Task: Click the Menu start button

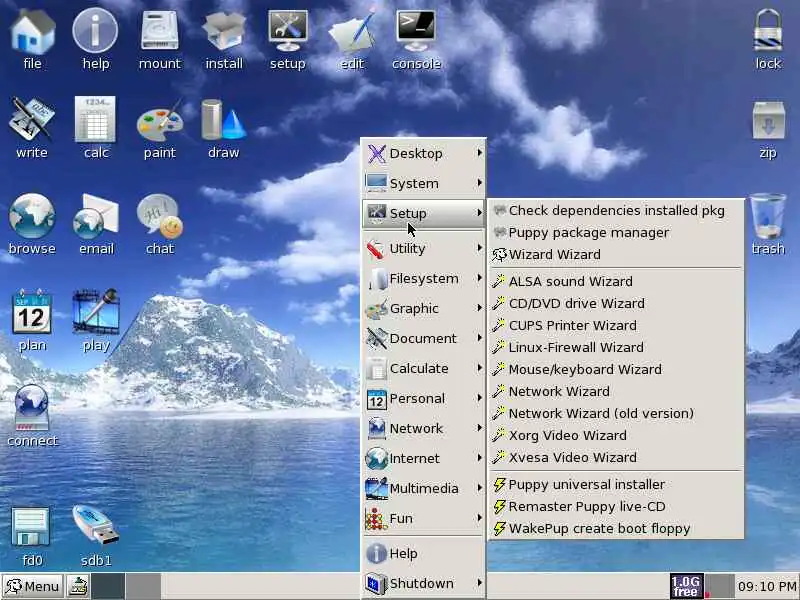Action: click(x=32, y=586)
